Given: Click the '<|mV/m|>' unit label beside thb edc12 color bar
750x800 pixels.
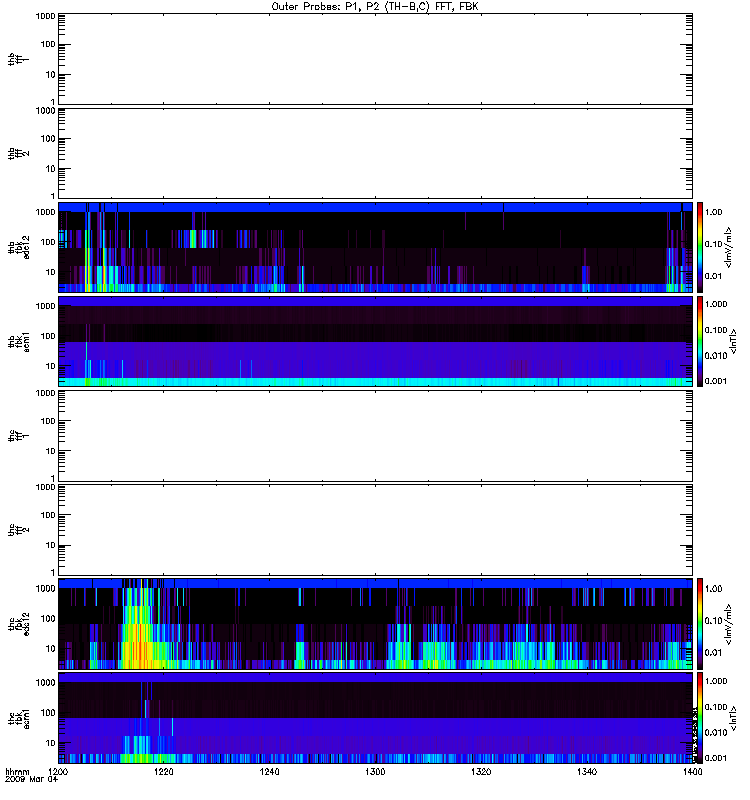Looking at the screenshot, I should pos(729,247).
